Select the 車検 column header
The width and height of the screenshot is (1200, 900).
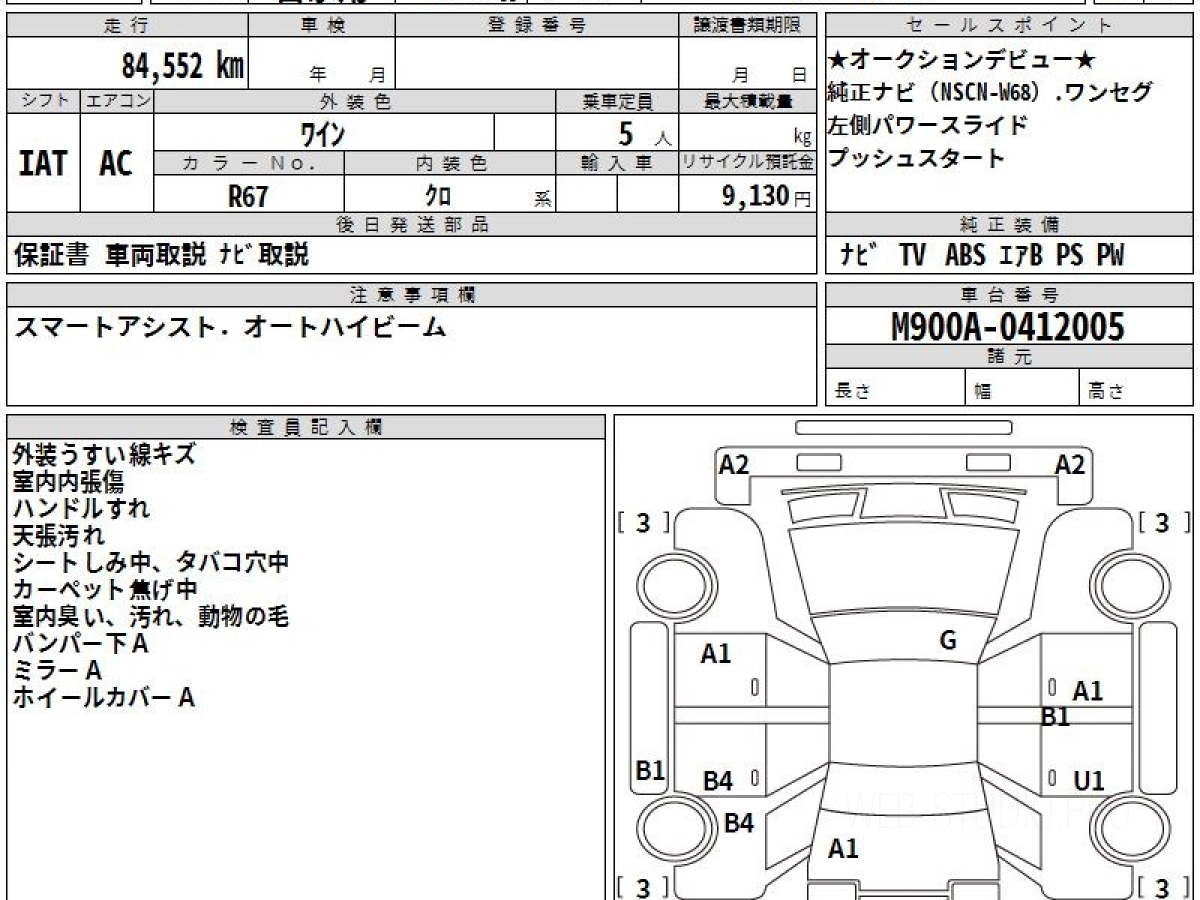click(x=322, y=26)
